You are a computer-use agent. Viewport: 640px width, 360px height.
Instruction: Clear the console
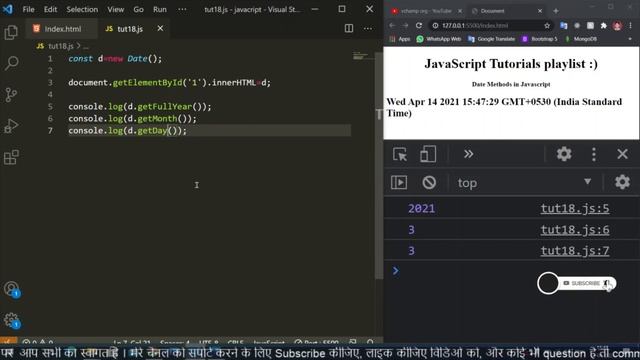pos(429,182)
